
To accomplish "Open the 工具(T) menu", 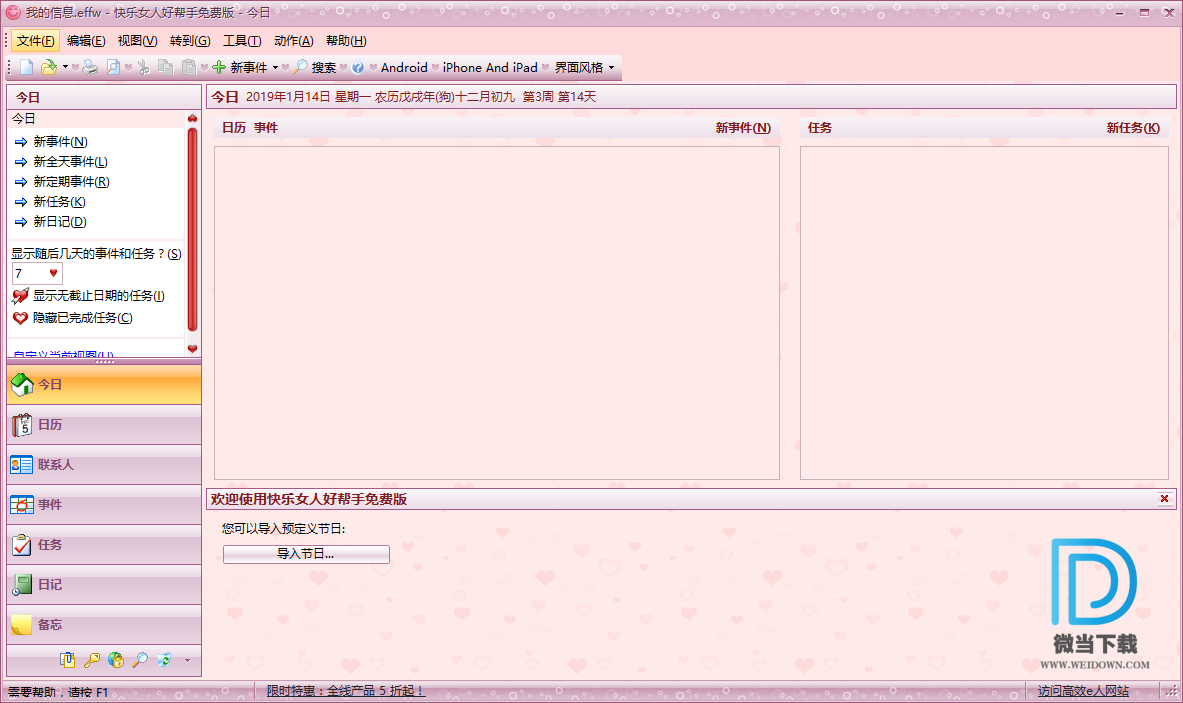I will coord(241,41).
